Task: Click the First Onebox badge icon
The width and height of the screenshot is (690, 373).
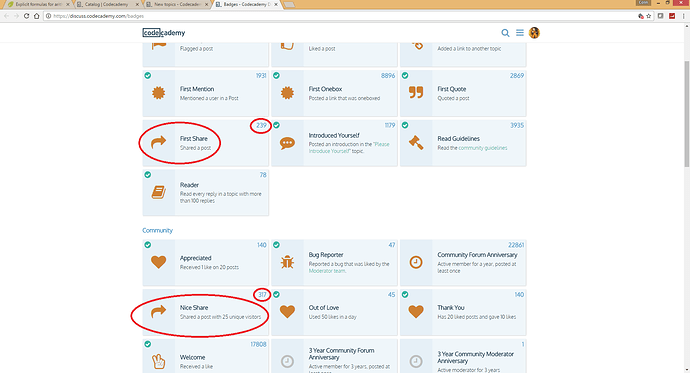Action: pos(287,93)
